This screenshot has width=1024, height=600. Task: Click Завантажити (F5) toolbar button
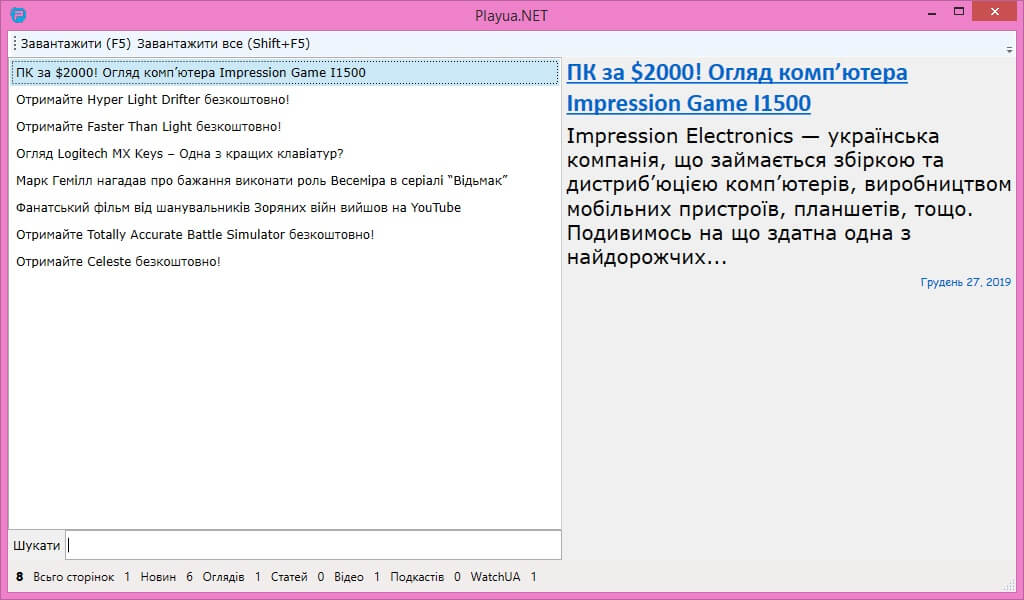[x=76, y=44]
